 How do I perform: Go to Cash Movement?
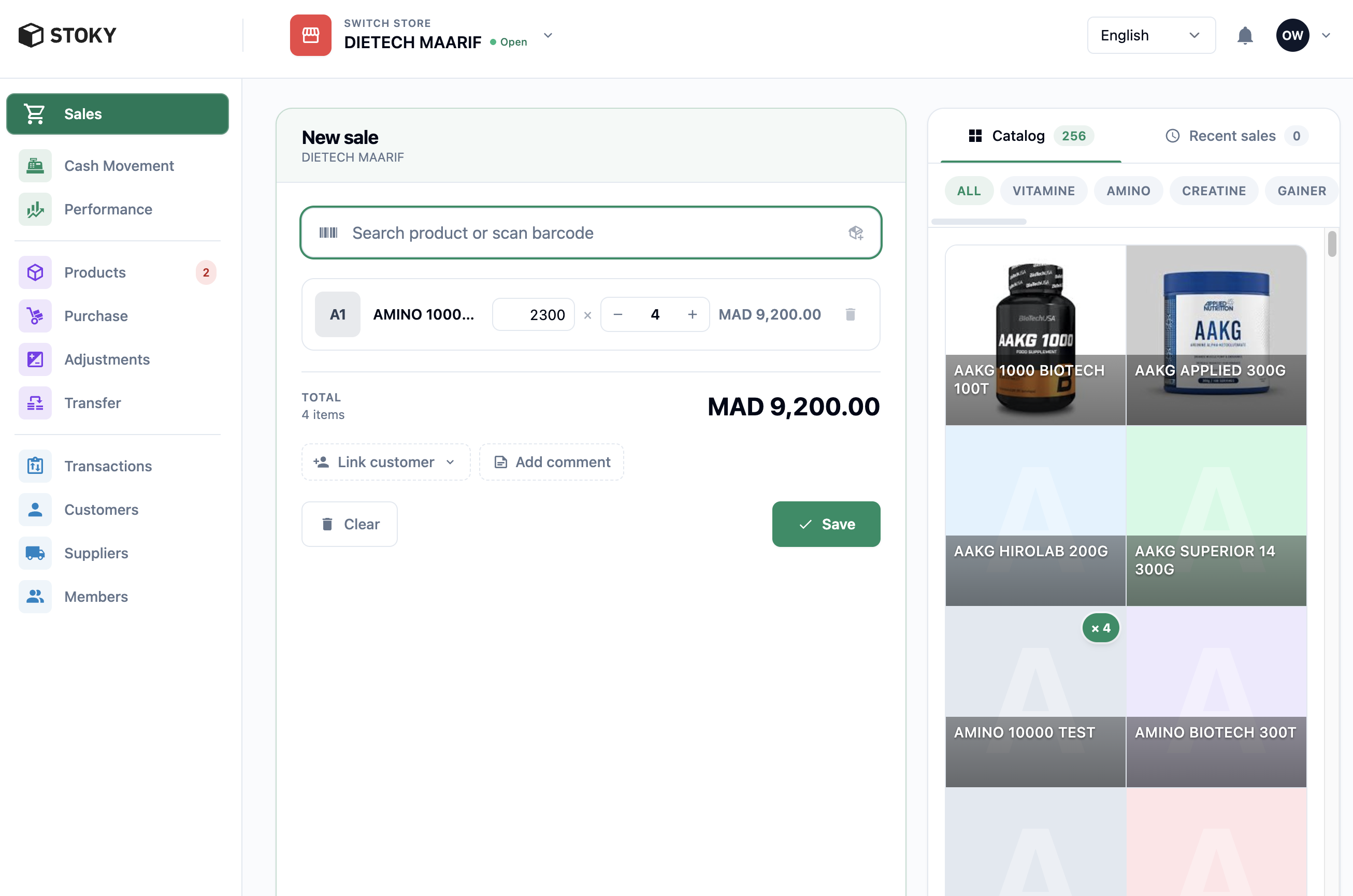tap(117, 166)
